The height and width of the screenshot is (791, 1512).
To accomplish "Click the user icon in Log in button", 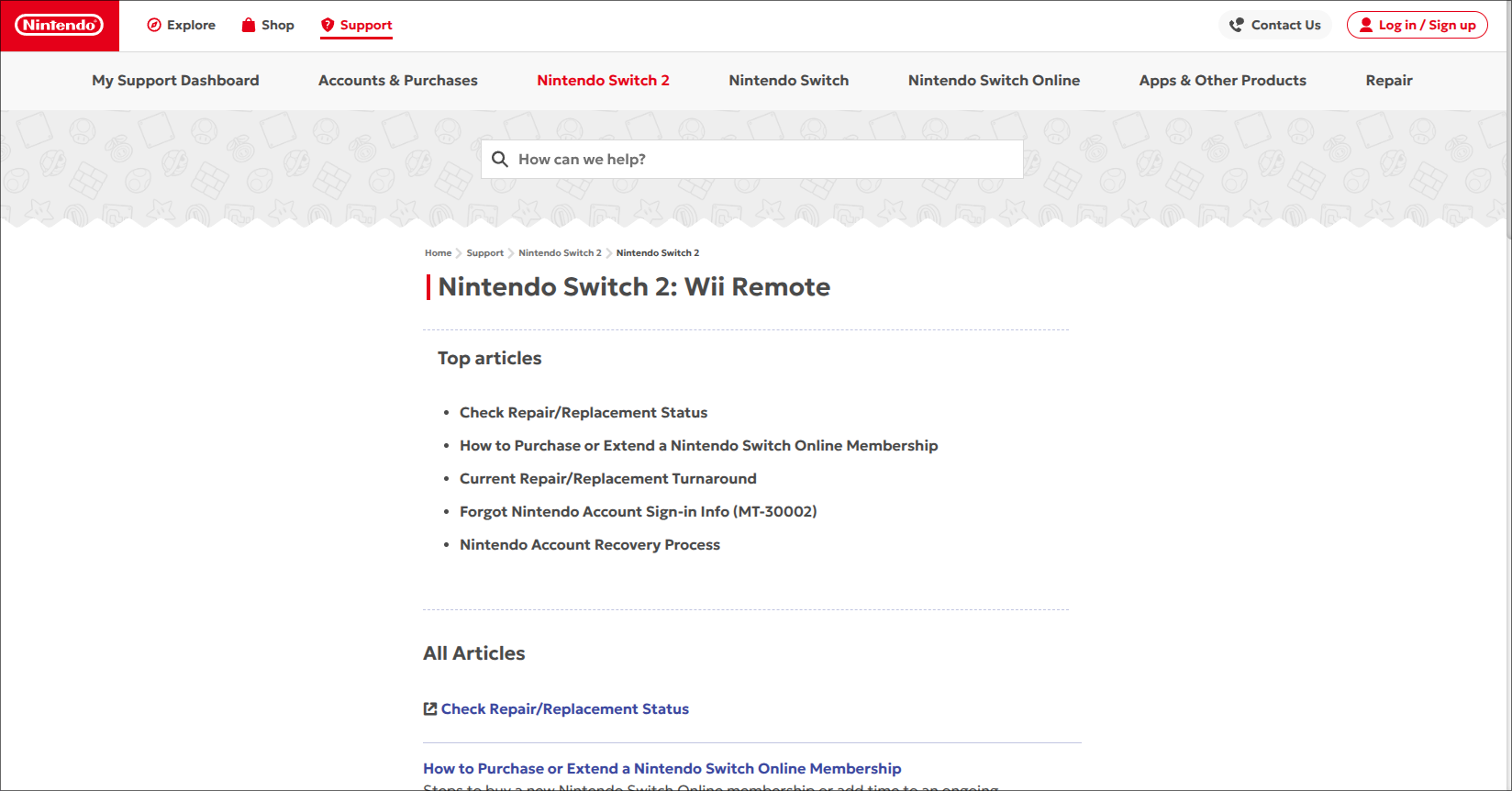I will click(1366, 25).
